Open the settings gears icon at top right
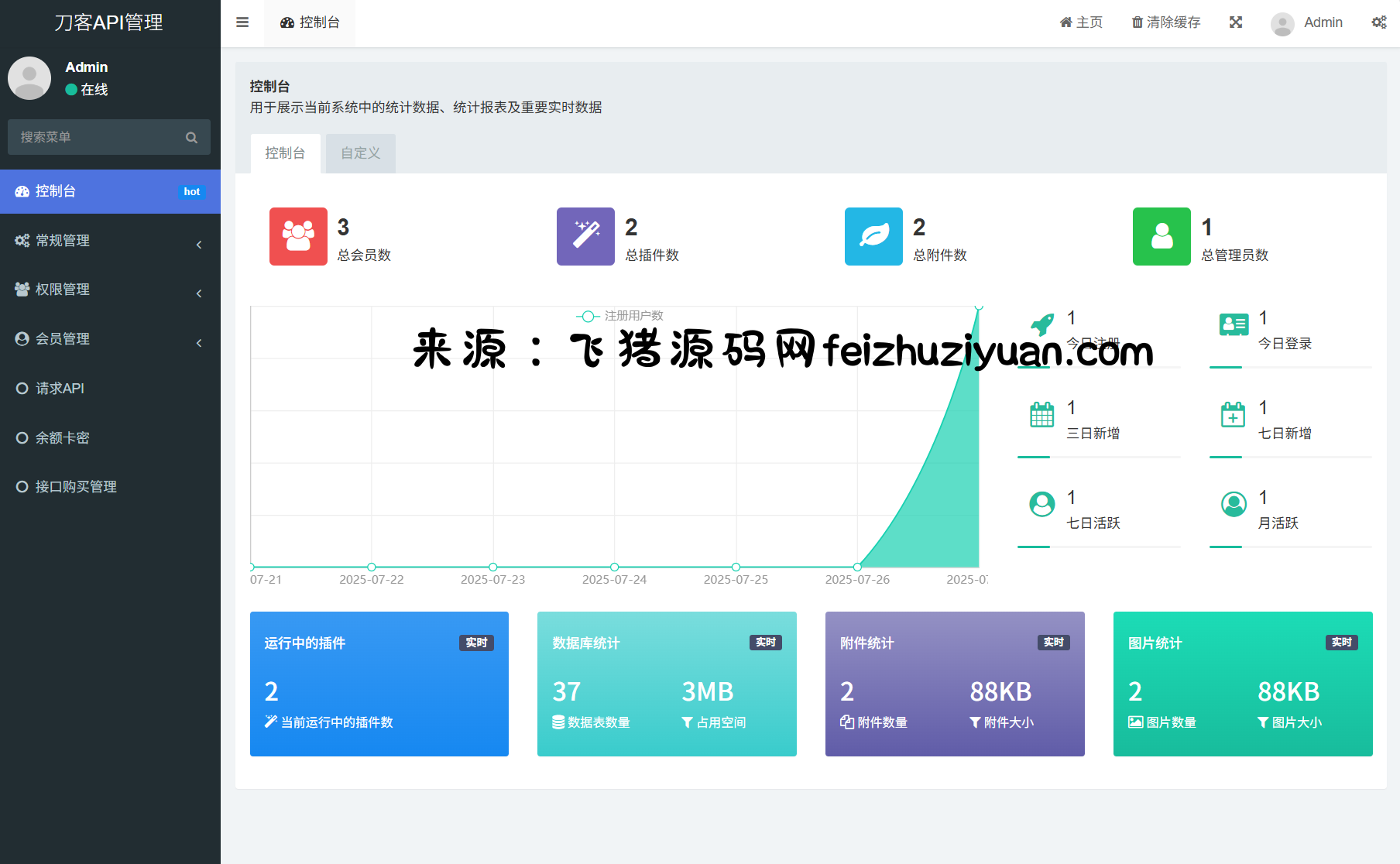The image size is (1400, 864). (1379, 22)
